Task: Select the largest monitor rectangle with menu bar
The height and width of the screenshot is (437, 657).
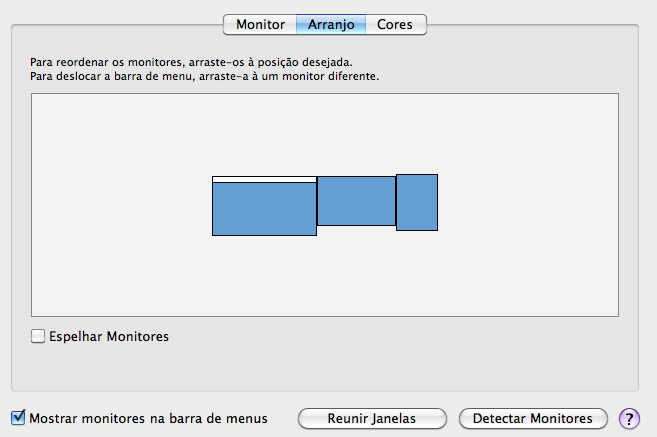Action: click(264, 206)
